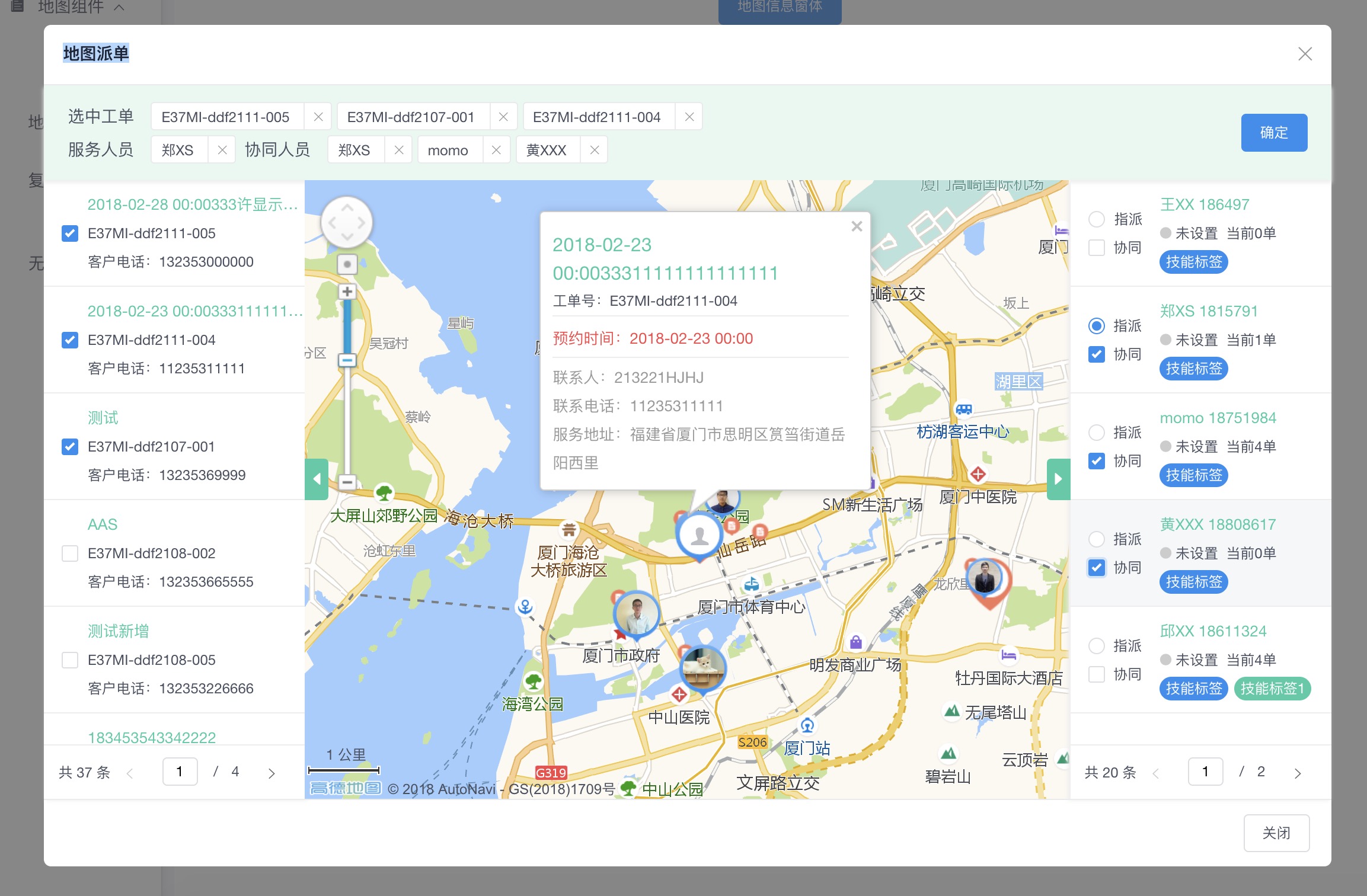This screenshot has height=896, width=1367.
Task: Remove momo from collaborators
Action: (496, 151)
